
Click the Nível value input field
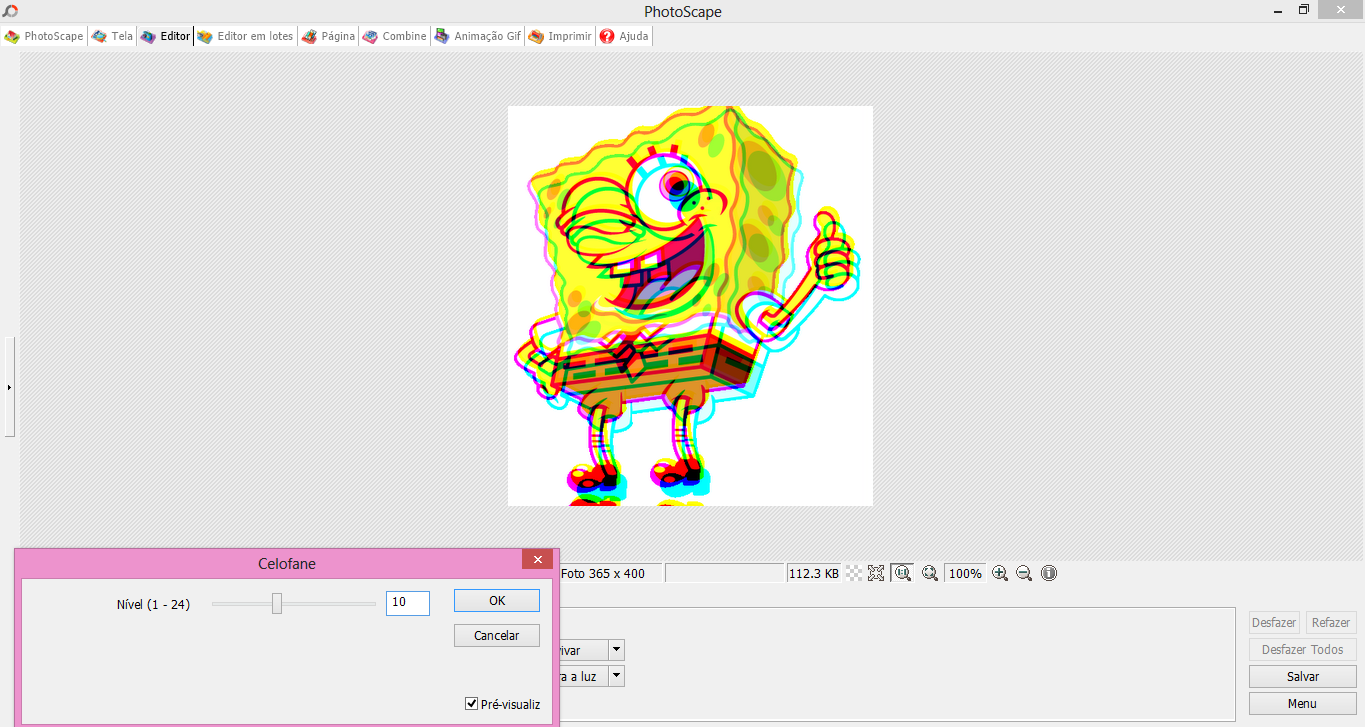[408, 603]
